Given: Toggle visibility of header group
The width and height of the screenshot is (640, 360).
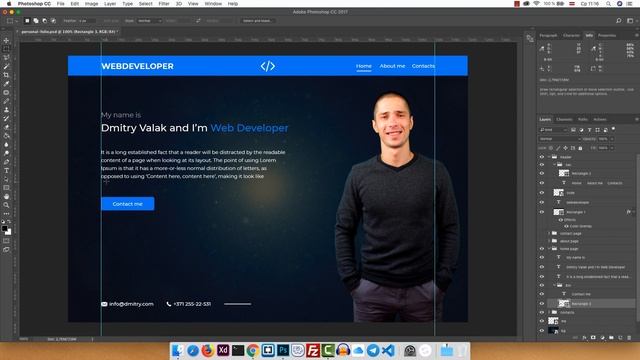Looking at the screenshot, I should point(542,157).
